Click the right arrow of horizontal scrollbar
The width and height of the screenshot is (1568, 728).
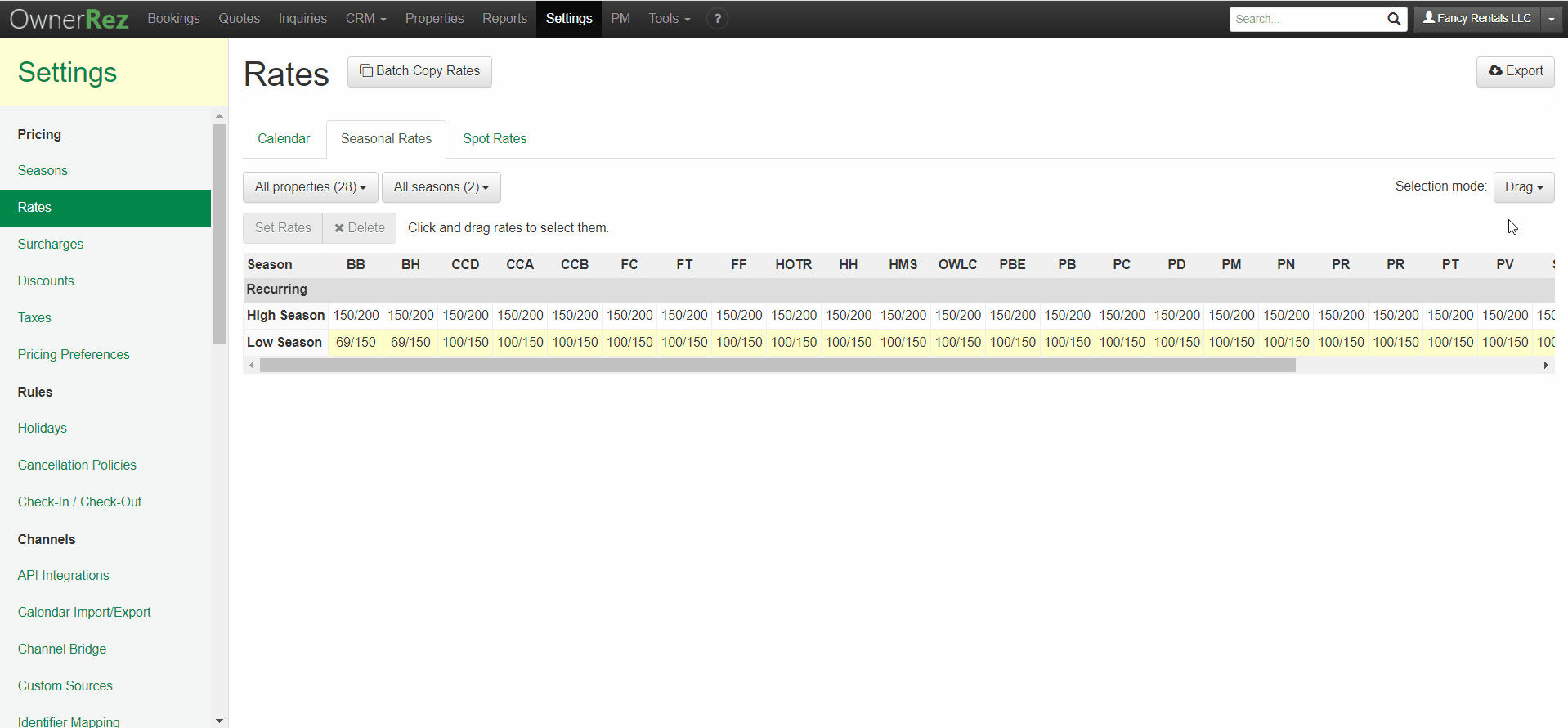(x=1545, y=366)
